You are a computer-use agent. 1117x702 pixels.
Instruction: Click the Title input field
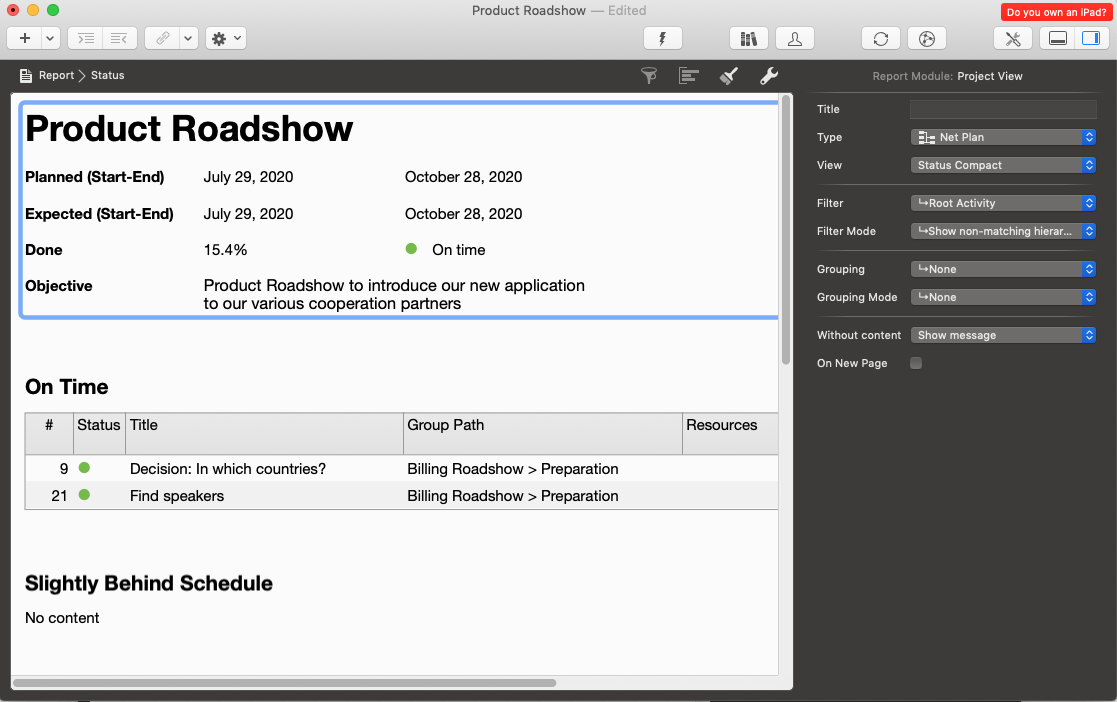1003,109
